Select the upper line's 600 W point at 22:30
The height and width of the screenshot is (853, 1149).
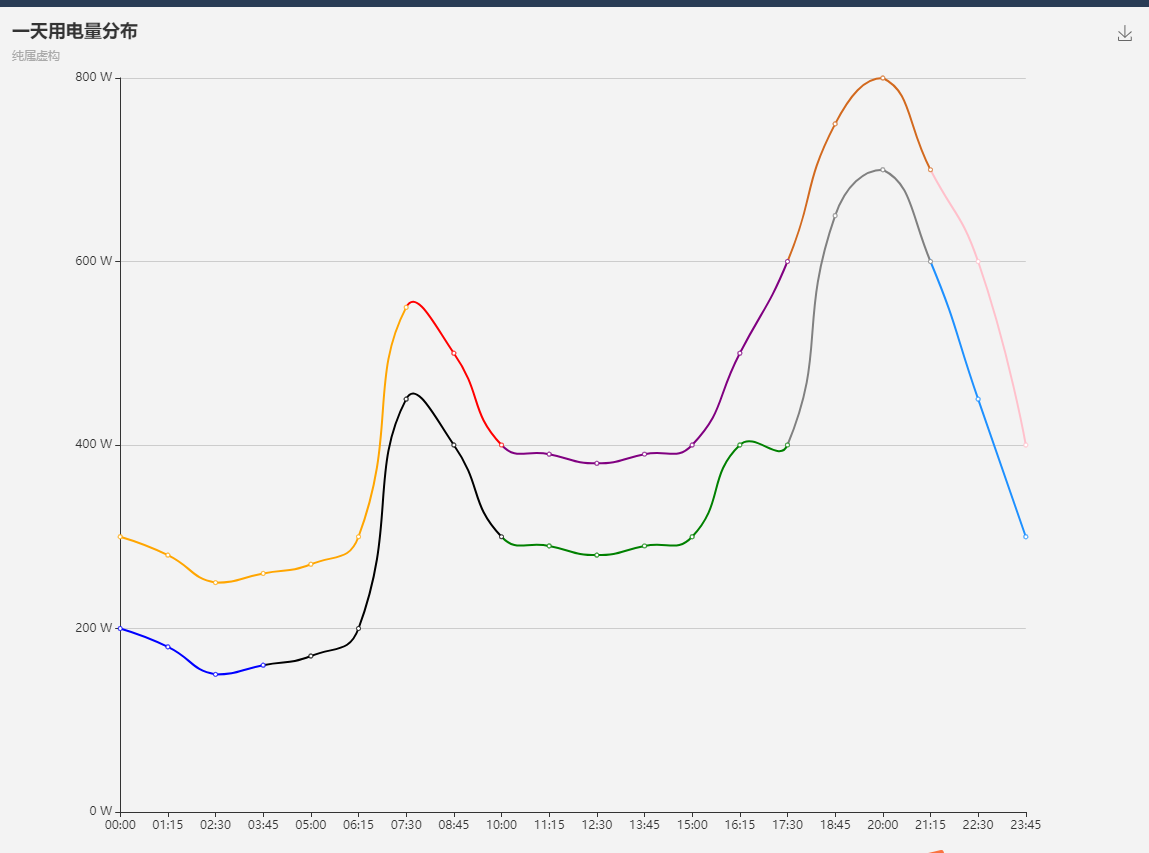click(x=978, y=261)
